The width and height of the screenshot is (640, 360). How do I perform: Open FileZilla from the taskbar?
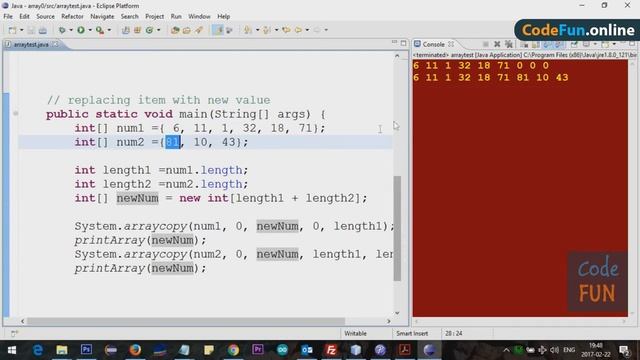click(x=331, y=350)
